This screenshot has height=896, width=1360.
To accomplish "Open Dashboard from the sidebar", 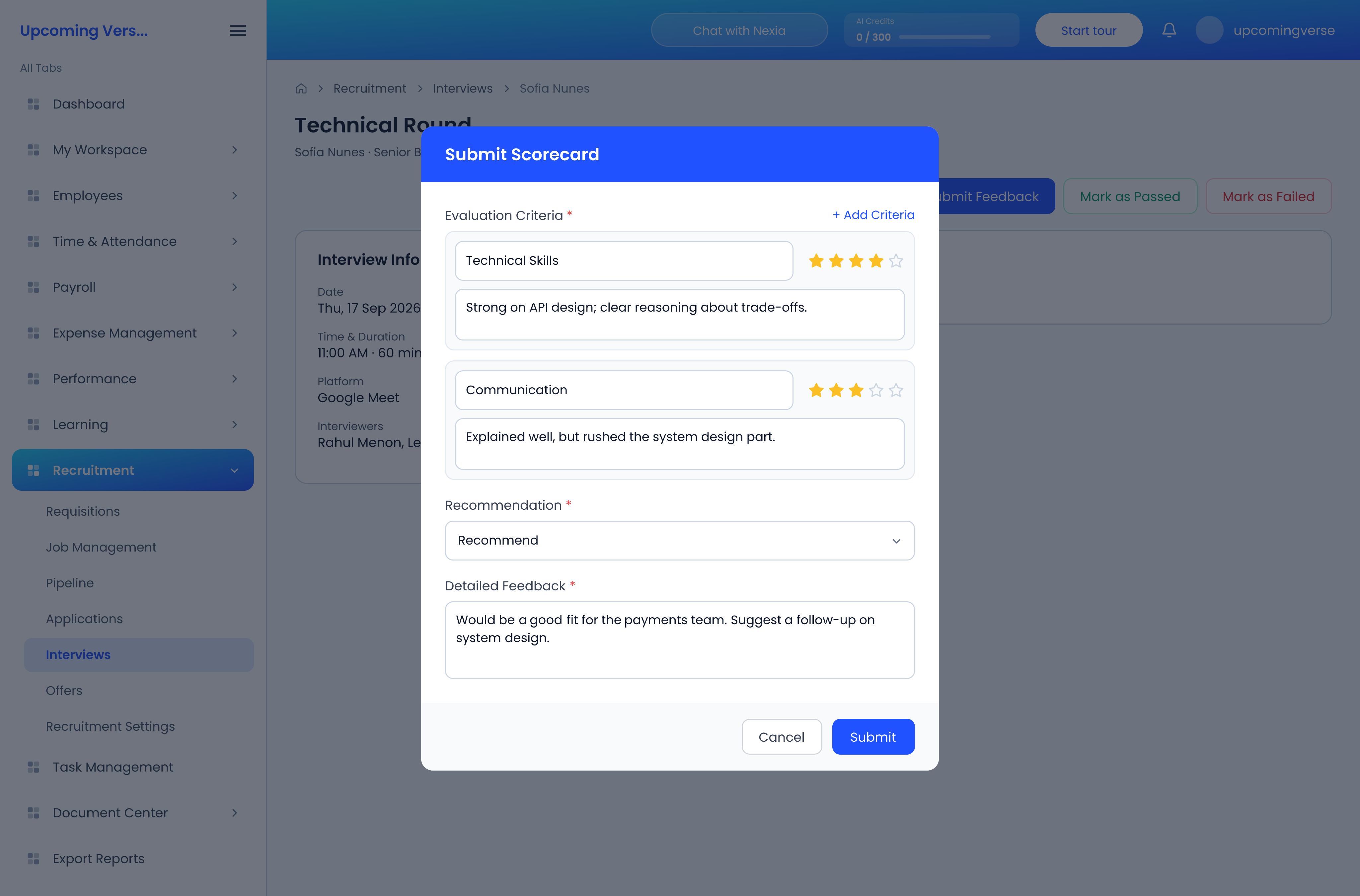I will tap(132, 104).
